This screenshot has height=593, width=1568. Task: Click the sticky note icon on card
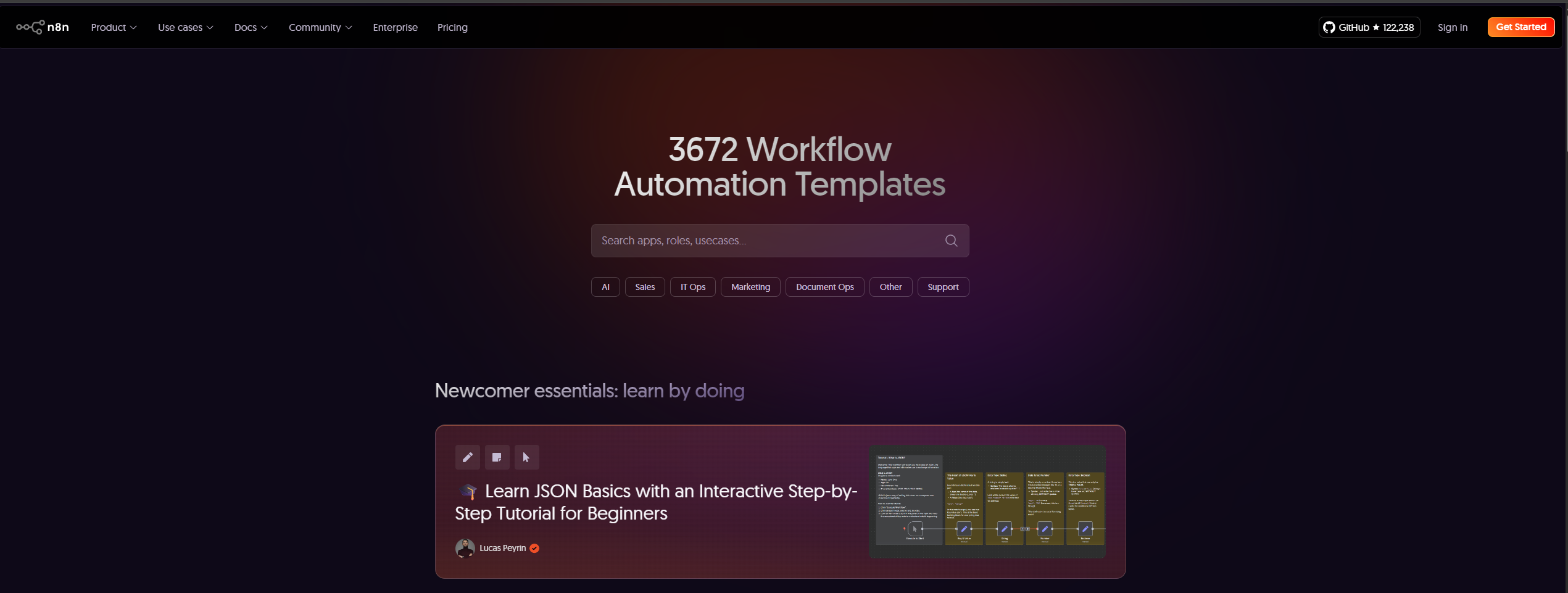tap(497, 457)
